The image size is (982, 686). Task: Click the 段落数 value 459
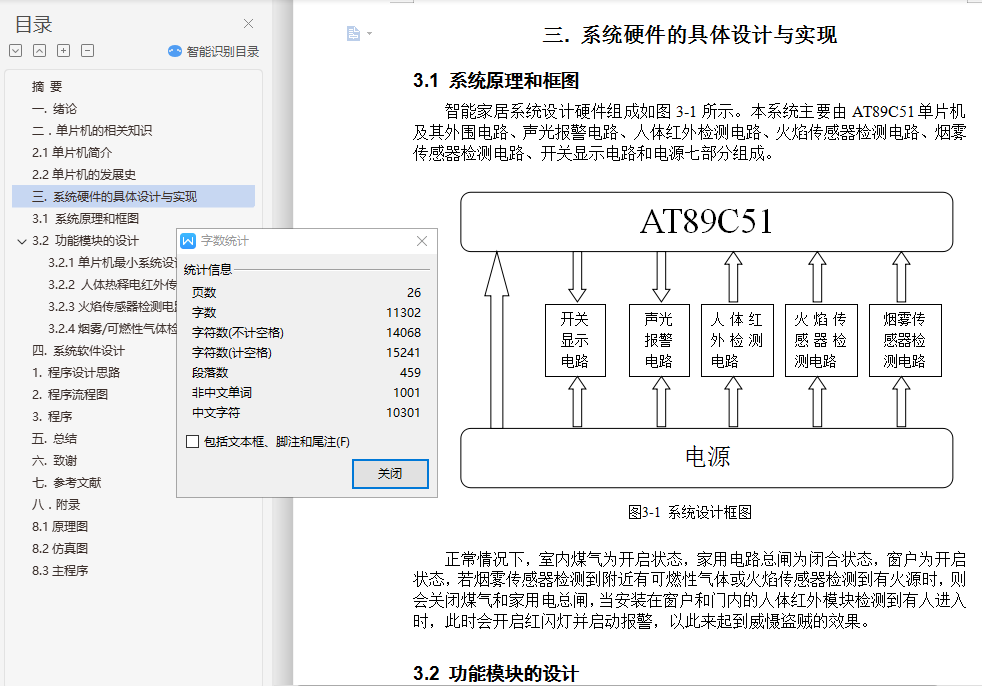tap(410, 373)
